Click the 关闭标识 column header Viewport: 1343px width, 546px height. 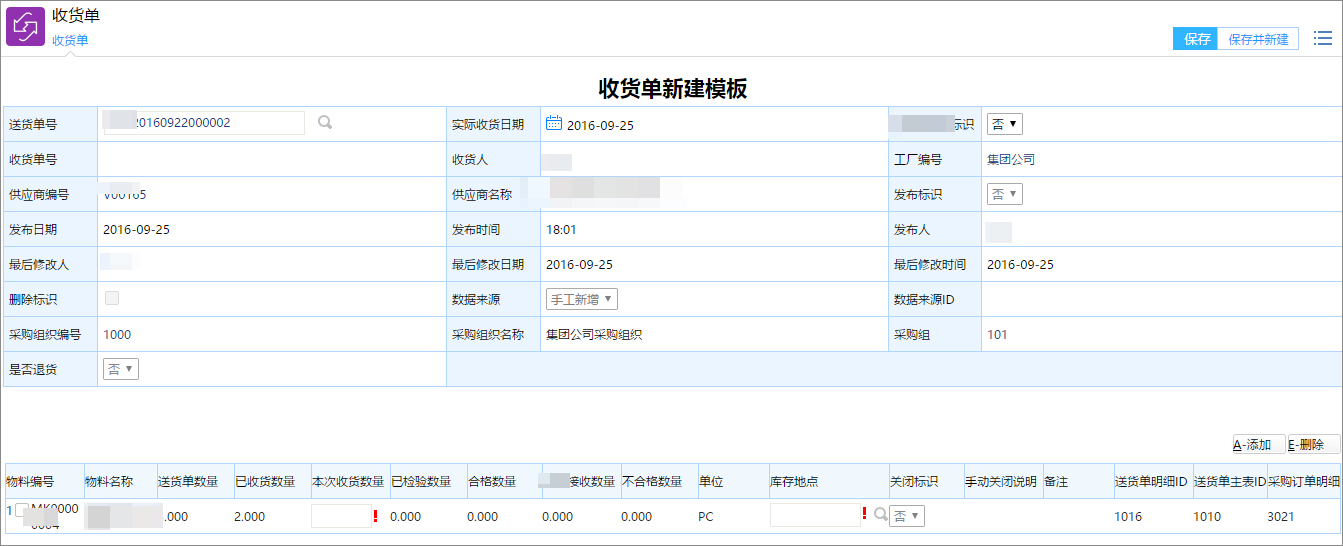(914, 482)
